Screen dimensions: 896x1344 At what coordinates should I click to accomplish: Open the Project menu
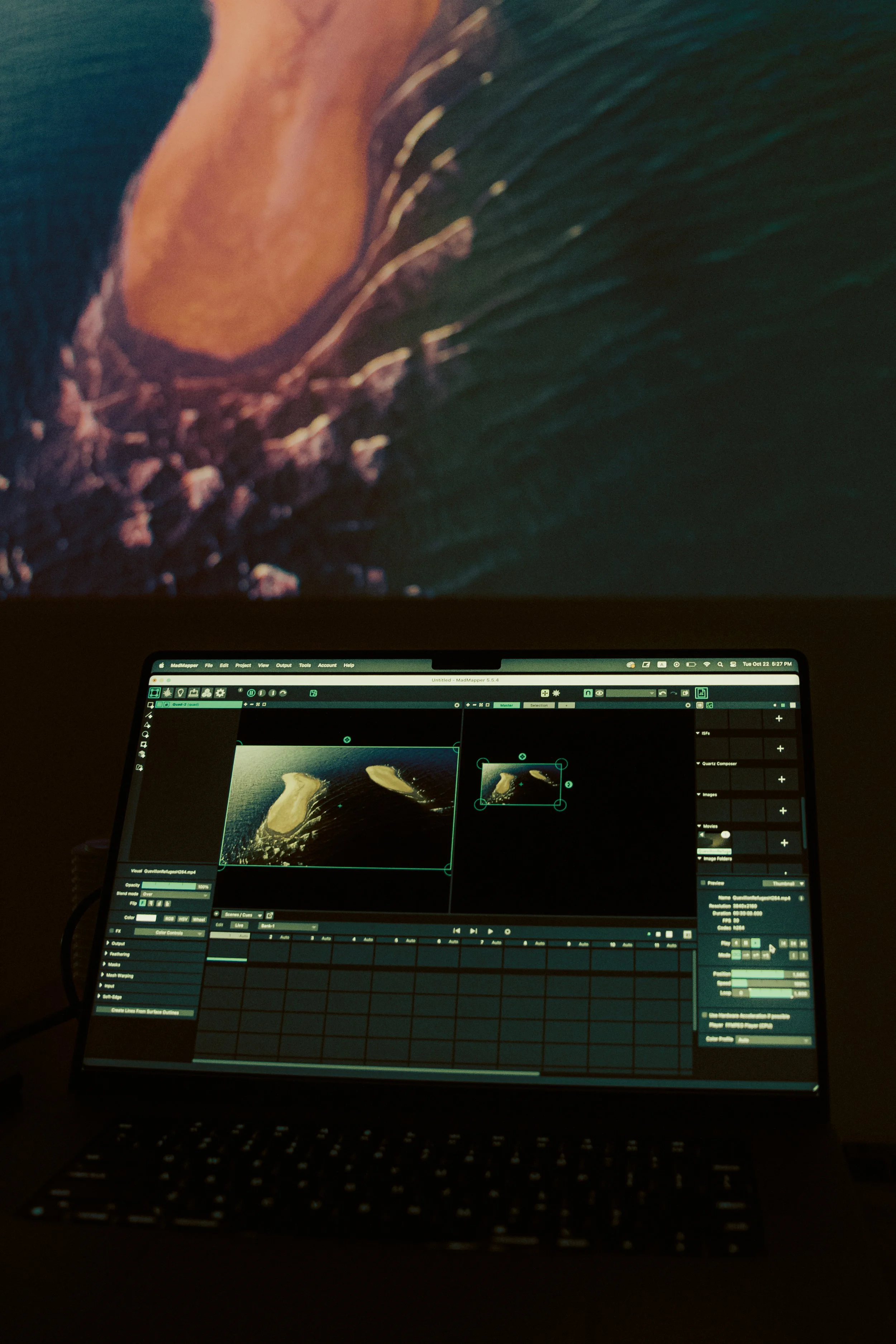pyautogui.click(x=243, y=665)
